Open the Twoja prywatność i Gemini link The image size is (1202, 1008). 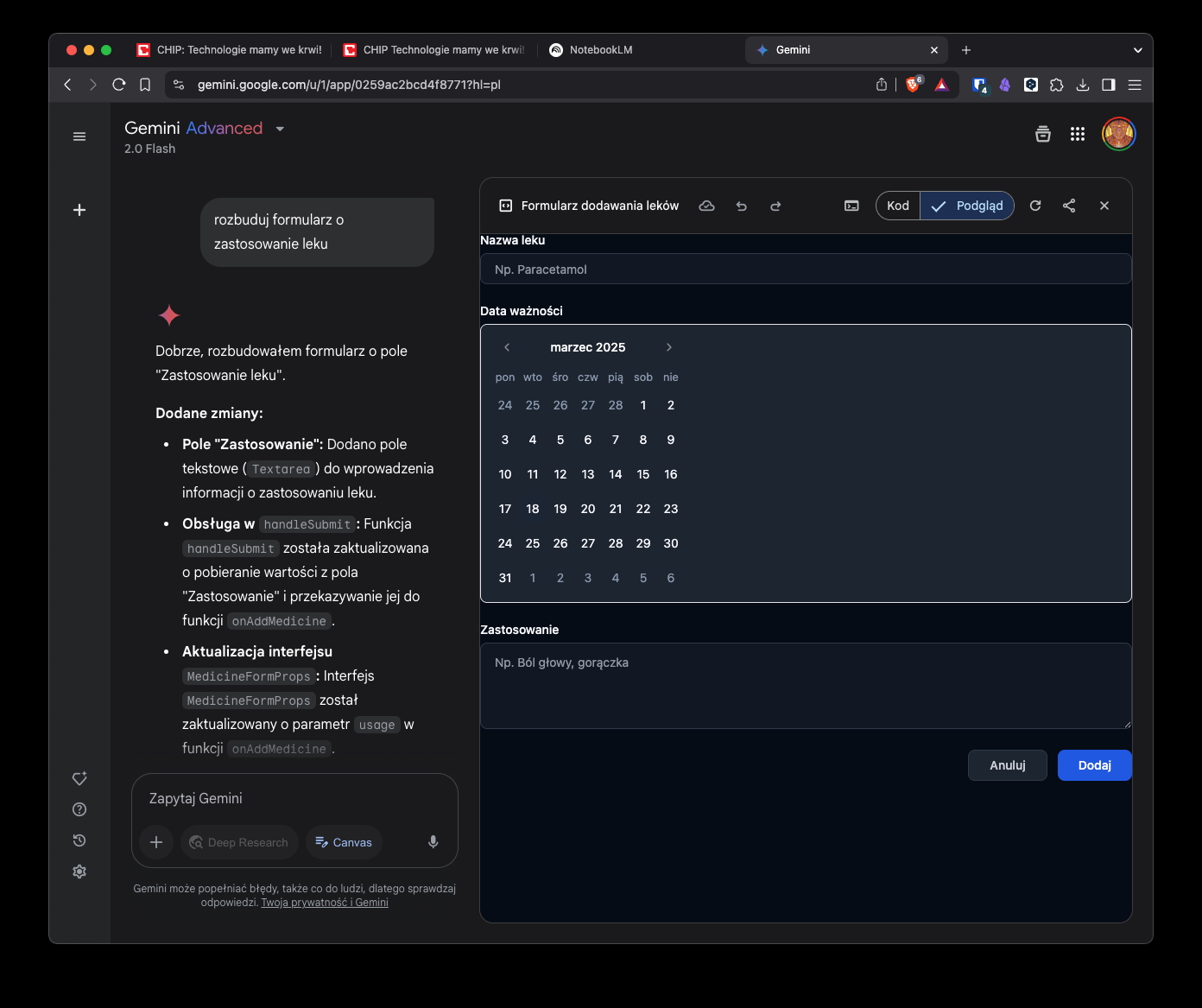(x=325, y=903)
